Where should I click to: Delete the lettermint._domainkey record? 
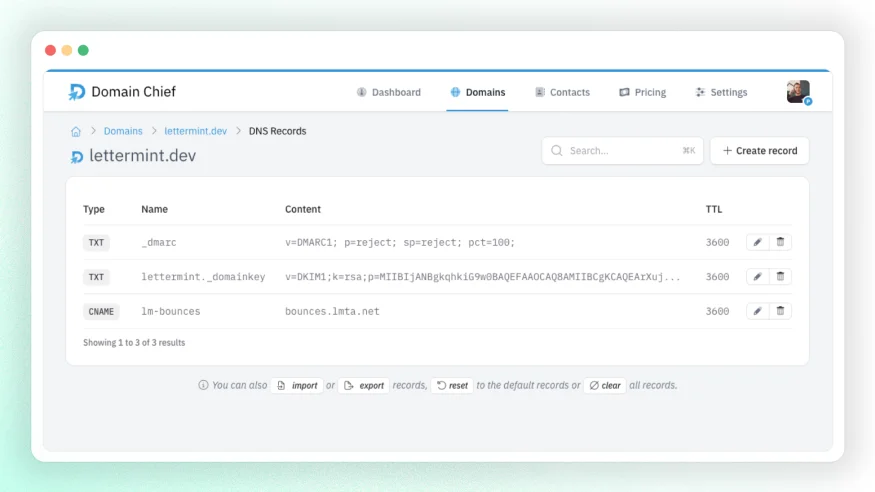tap(780, 277)
